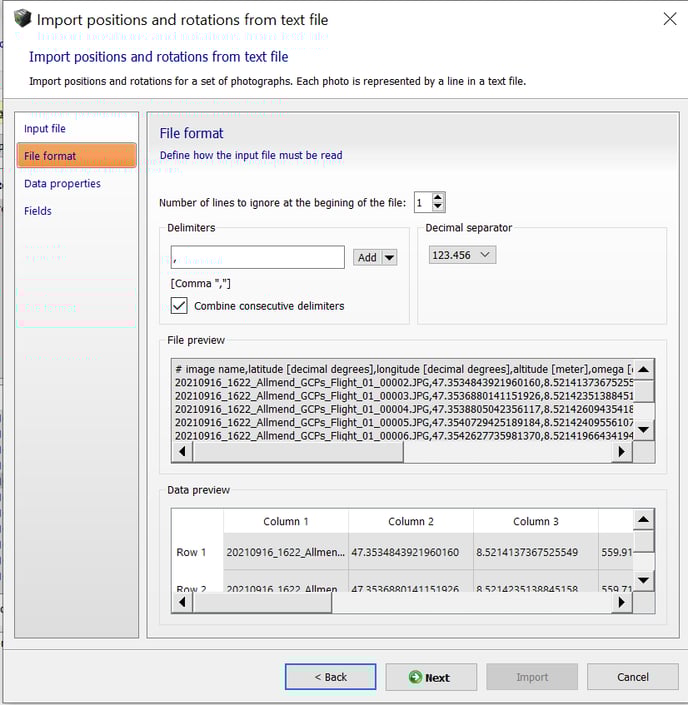Click Column 3 header in Data preview

pyautogui.click(x=536, y=522)
